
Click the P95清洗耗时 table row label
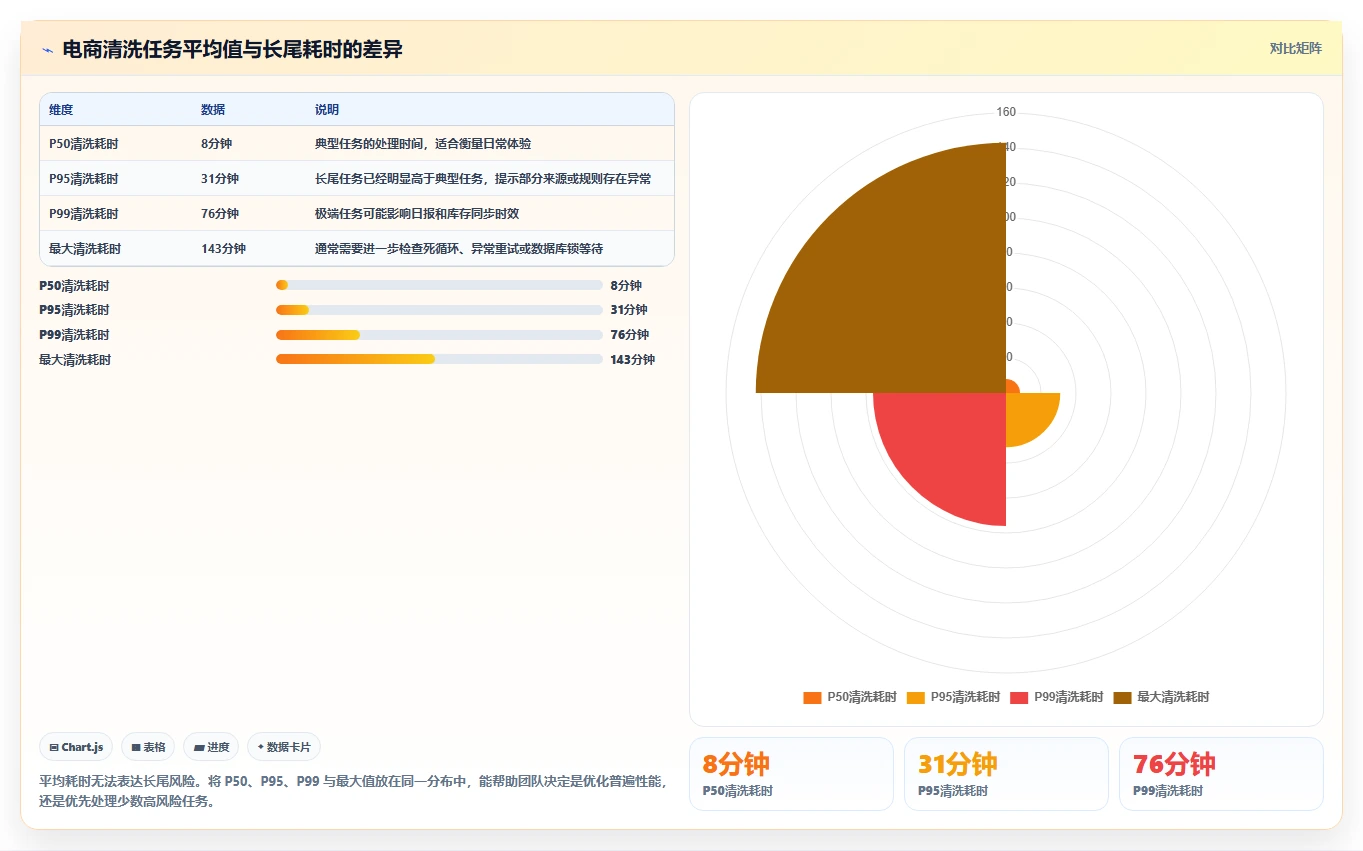pyautogui.click(x=84, y=179)
